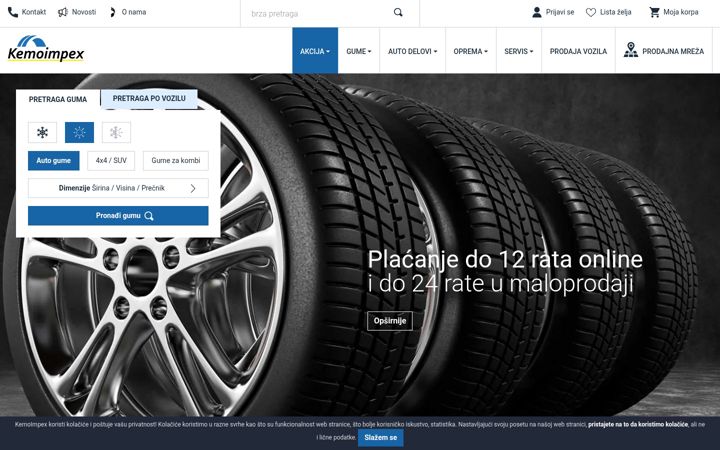Click the cookie policy bold text link
Viewport: 720px width, 450px height.
638,425
